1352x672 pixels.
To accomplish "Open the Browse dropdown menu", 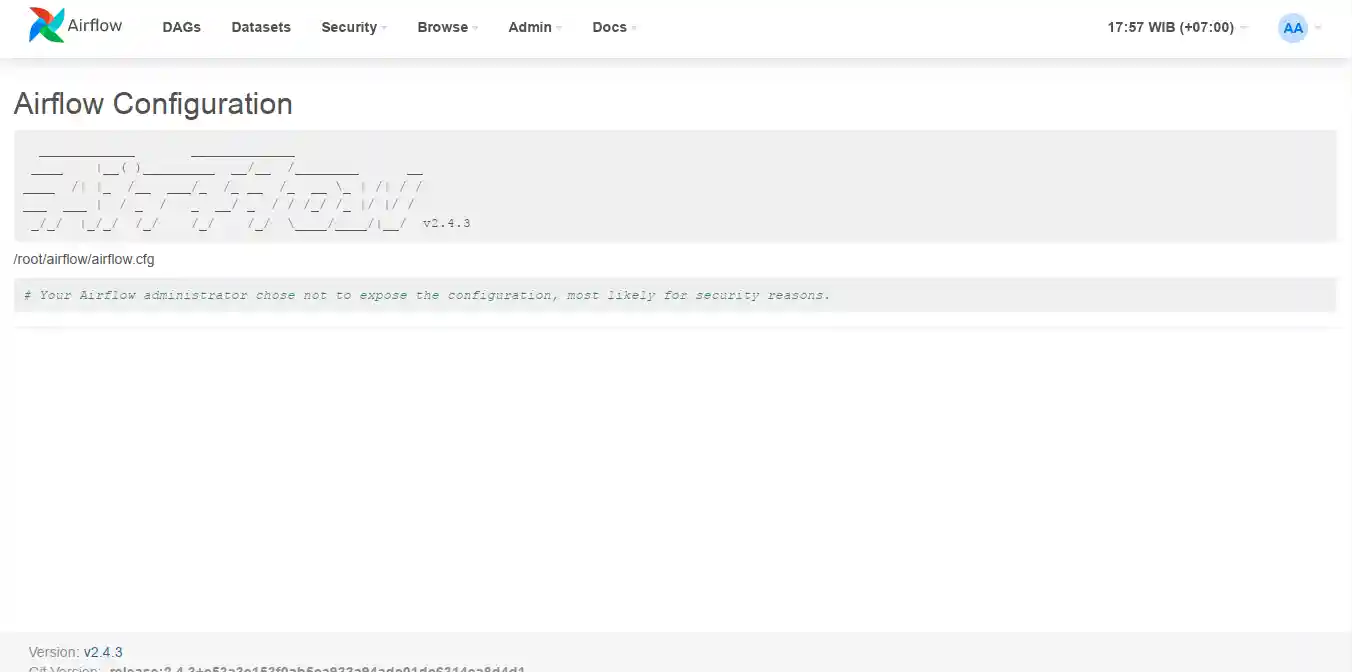I will click(x=448, y=27).
